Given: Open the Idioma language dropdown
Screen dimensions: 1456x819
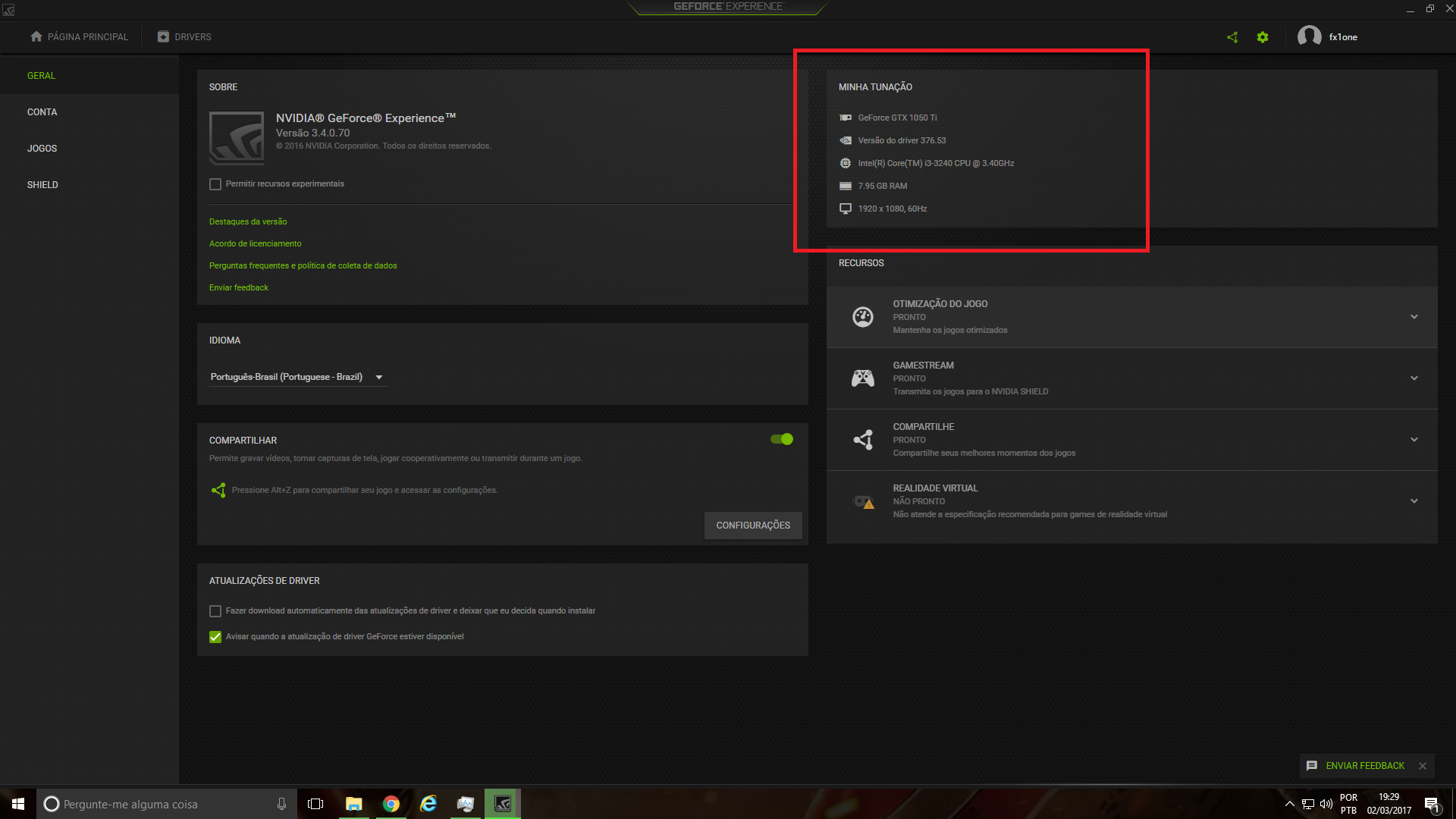Looking at the screenshot, I should (297, 377).
